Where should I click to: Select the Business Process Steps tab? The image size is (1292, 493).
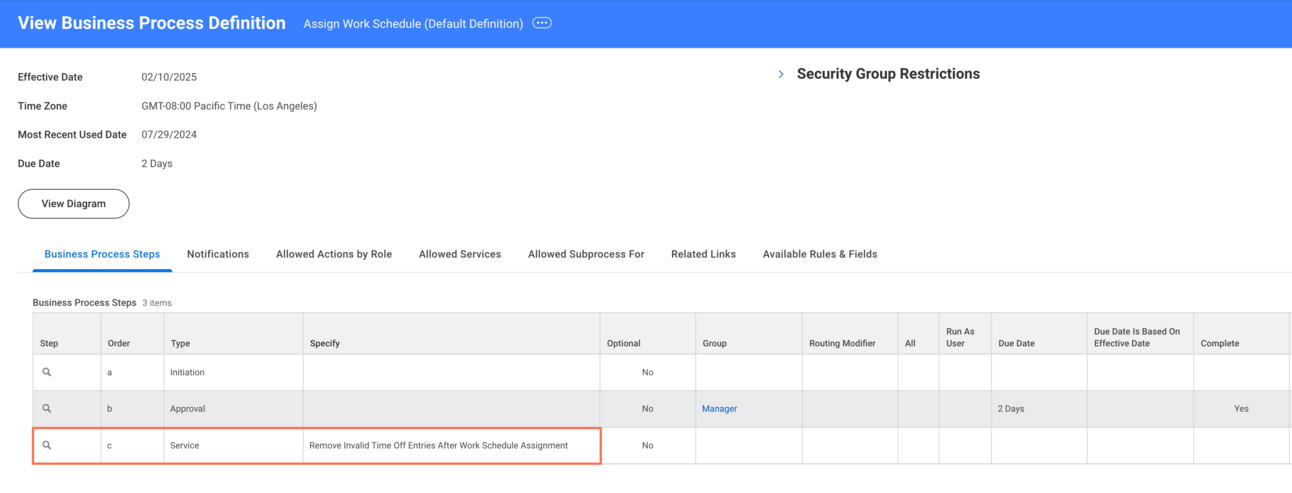point(102,254)
